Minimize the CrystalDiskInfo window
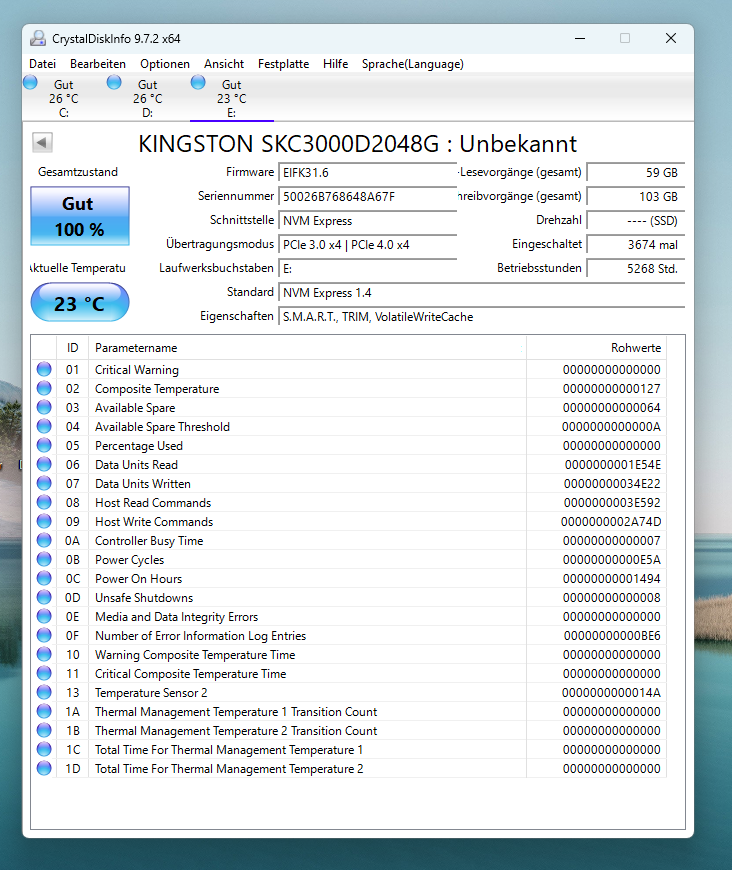Image resolution: width=732 pixels, height=870 pixels. [580, 38]
